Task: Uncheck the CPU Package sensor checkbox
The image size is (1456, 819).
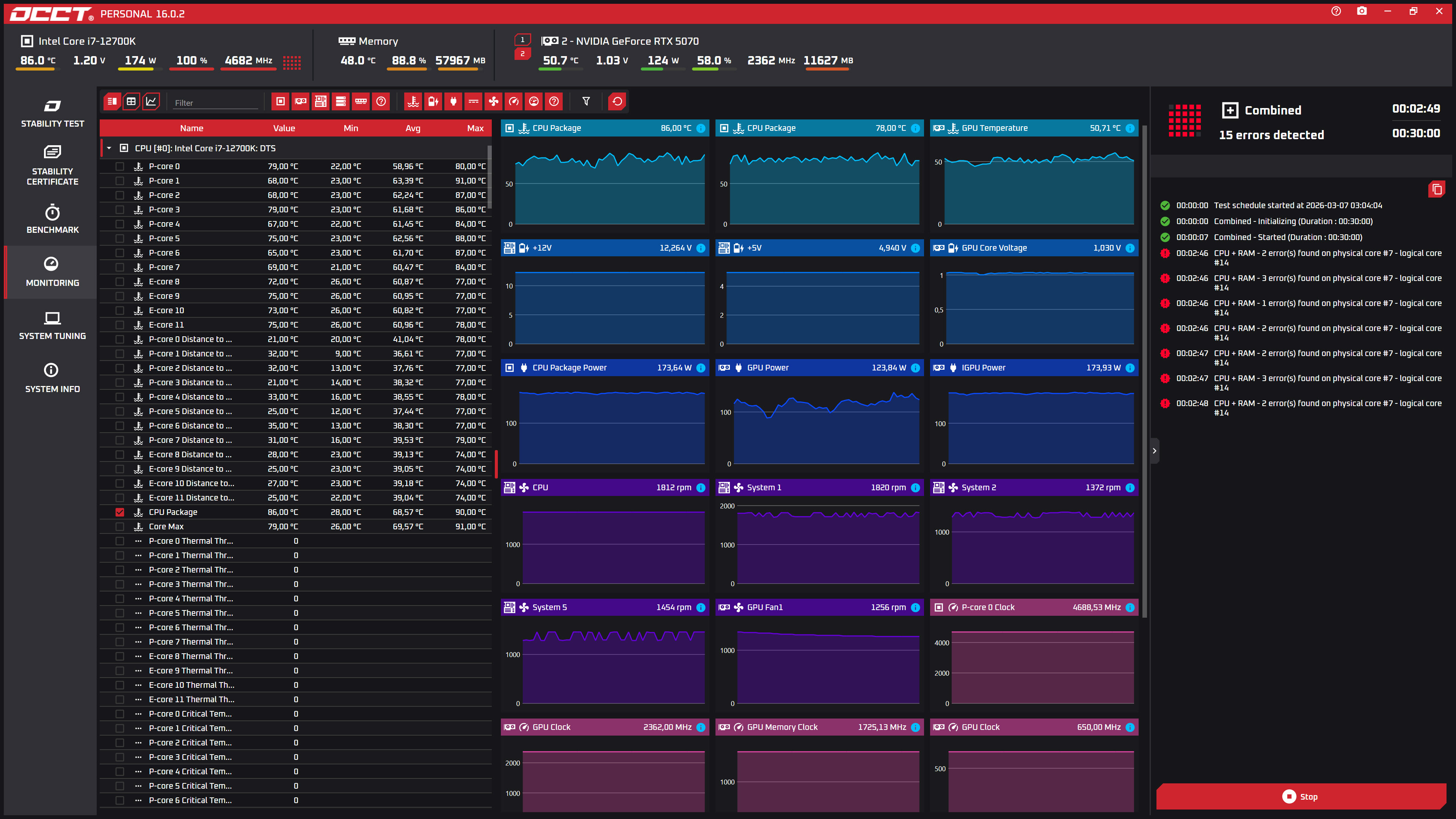Action: [x=120, y=512]
